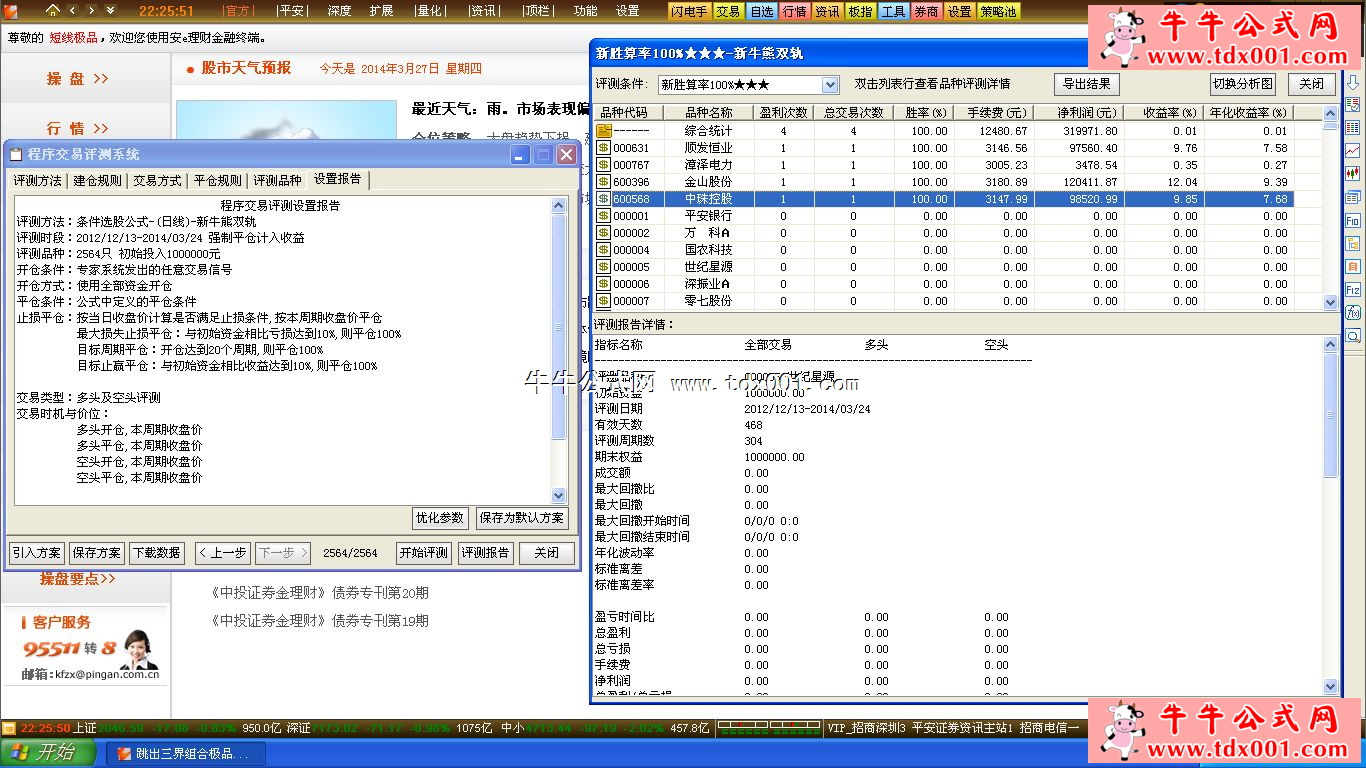This screenshot has width=1366, height=768.
Task: Switch to the 交易方式 tab
Action: coord(157,181)
